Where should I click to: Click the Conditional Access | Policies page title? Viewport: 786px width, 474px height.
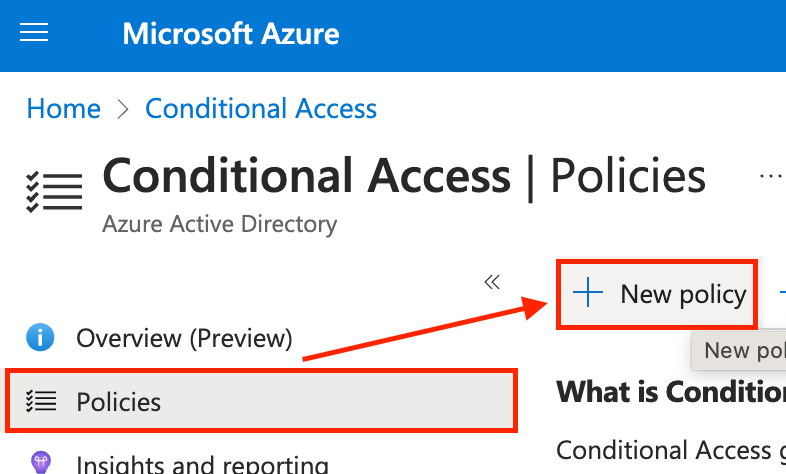[x=404, y=177]
